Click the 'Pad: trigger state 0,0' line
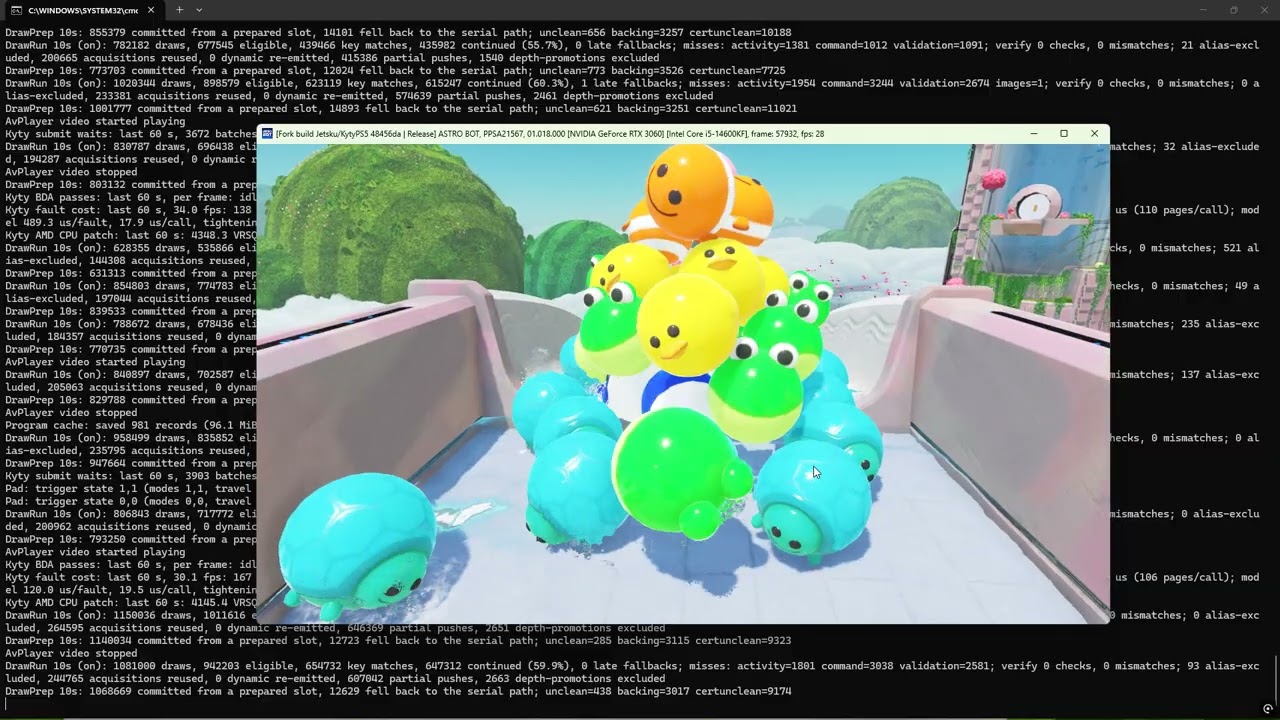This screenshot has width=1280, height=720. 131,500
